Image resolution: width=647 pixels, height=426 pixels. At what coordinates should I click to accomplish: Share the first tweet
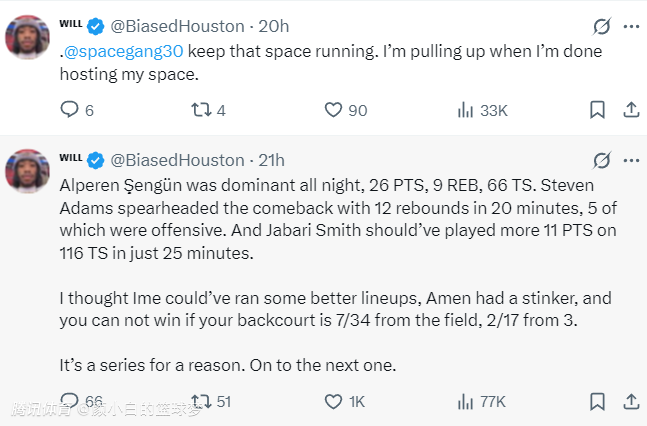[x=630, y=110]
